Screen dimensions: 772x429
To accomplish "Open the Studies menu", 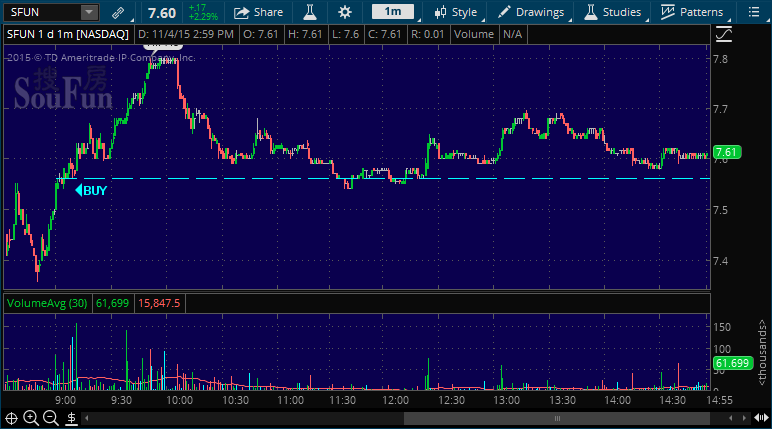I will click(x=612, y=12).
